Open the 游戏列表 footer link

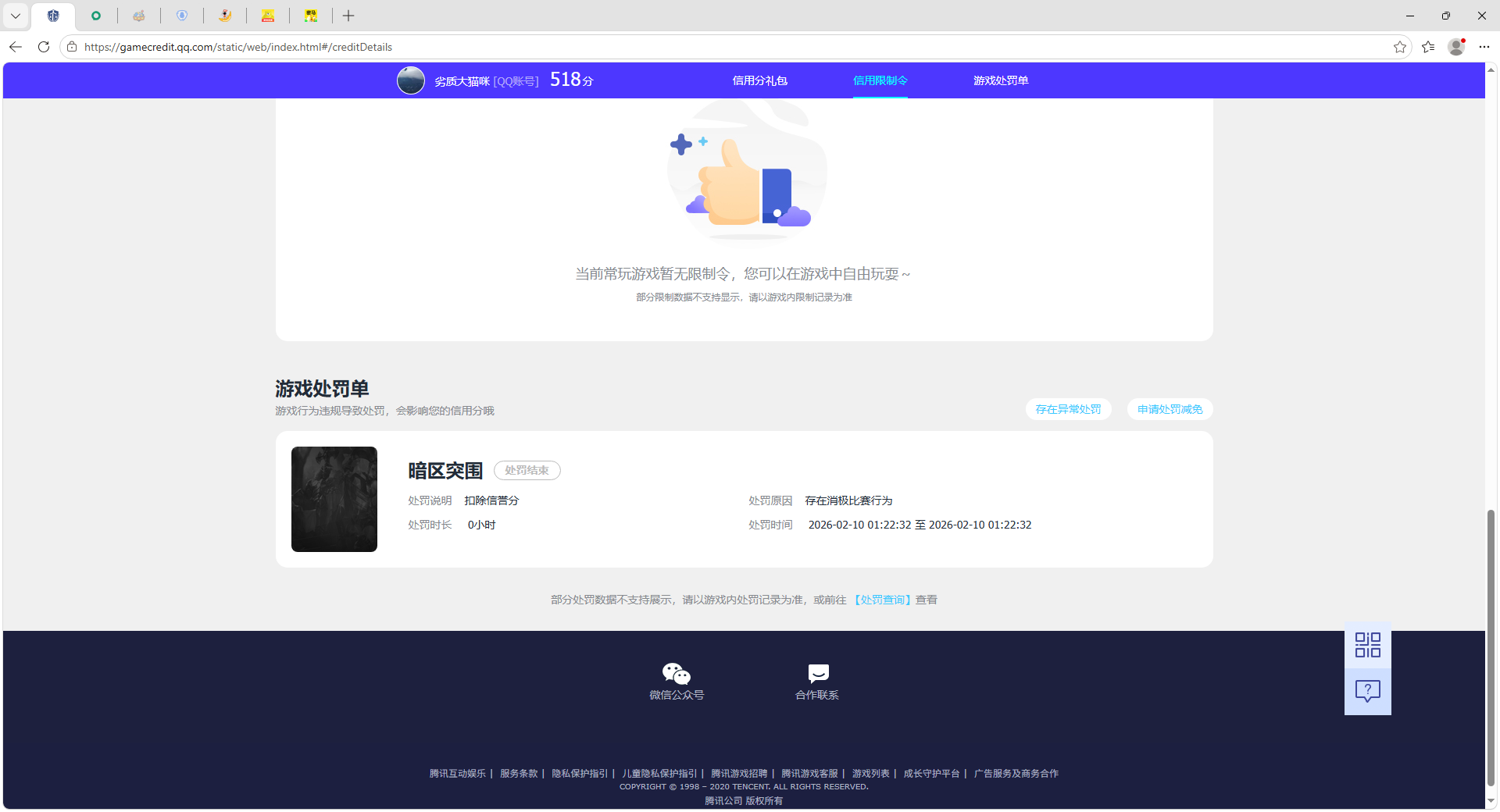click(x=871, y=774)
